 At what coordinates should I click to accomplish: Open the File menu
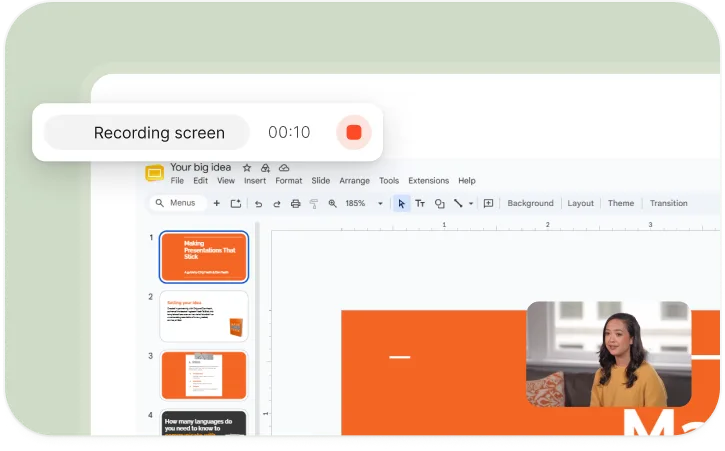coord(177,180)
